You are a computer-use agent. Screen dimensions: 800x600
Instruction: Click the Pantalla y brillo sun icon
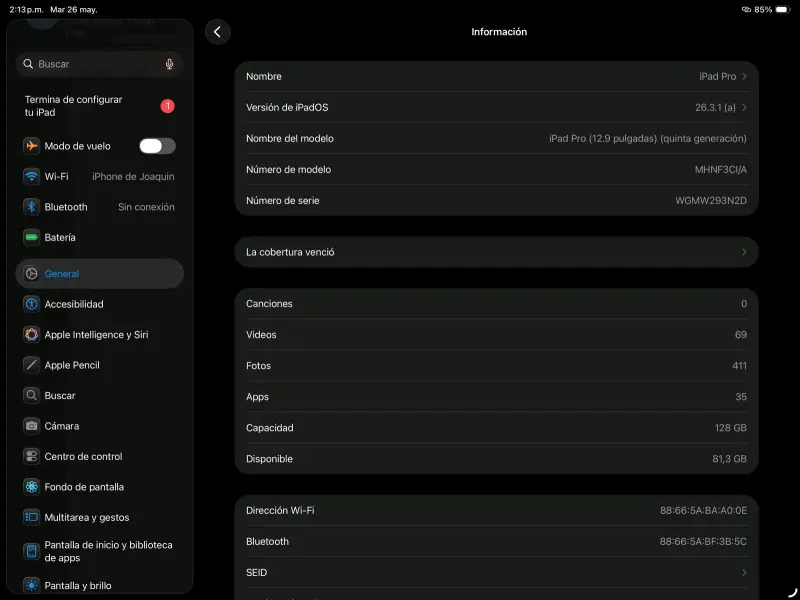point(32,586)
